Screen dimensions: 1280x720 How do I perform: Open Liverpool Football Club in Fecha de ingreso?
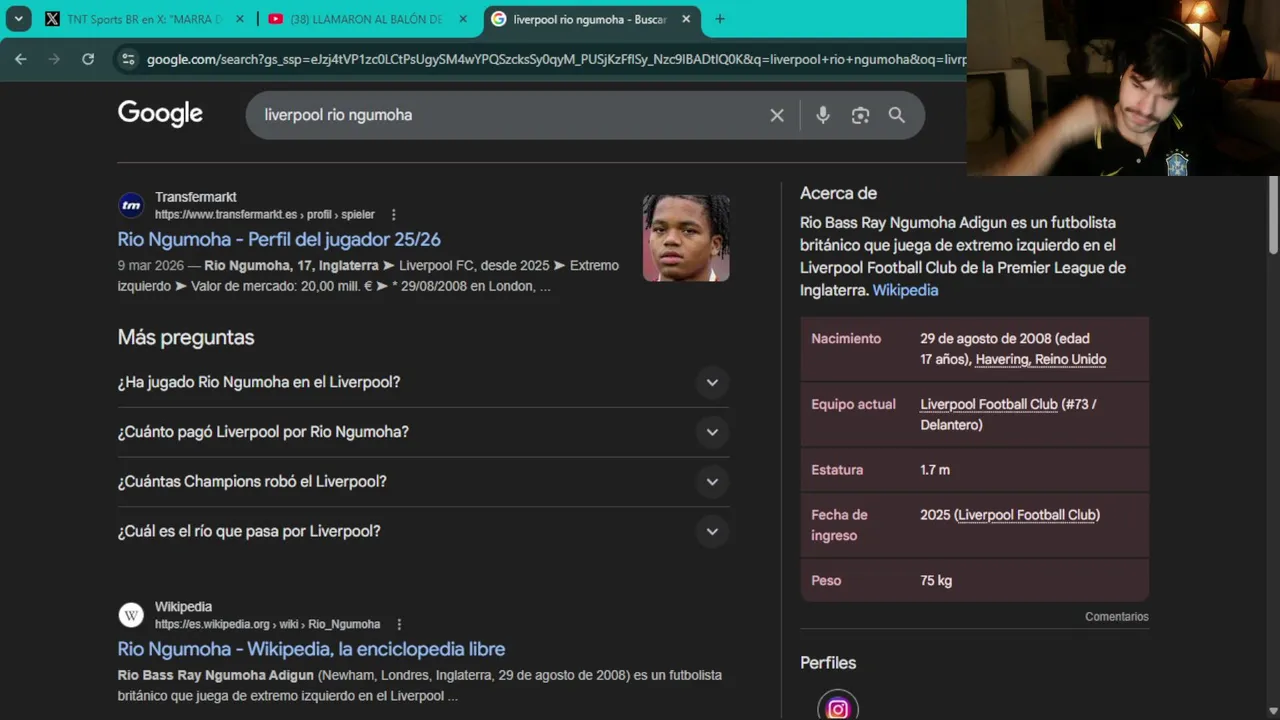point(1027,515)
